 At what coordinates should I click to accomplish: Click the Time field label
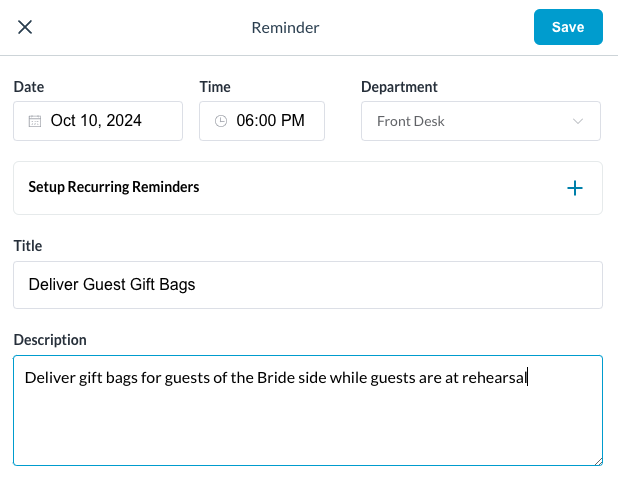tap(215, 87)
